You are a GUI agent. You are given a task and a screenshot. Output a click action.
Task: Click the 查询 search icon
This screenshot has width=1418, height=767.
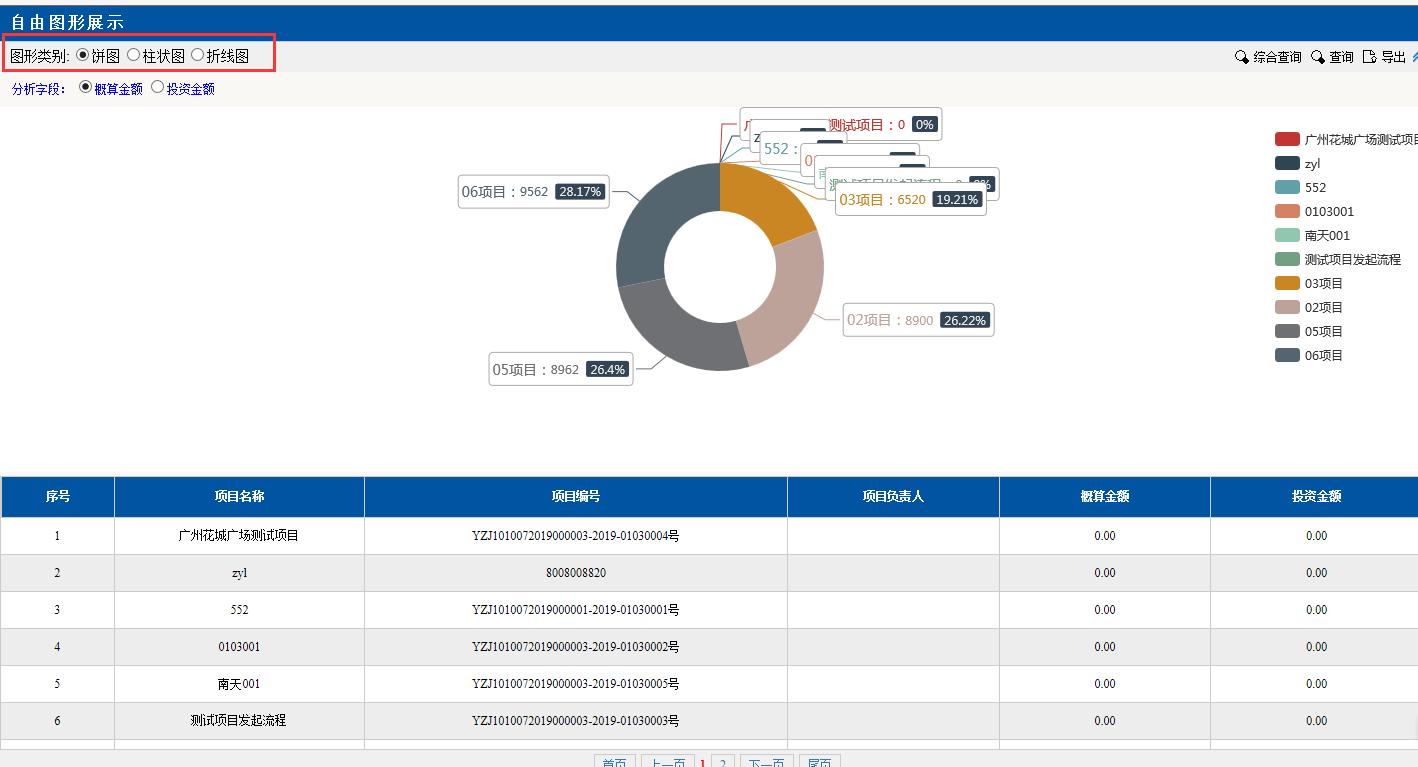coord(1318,57)
